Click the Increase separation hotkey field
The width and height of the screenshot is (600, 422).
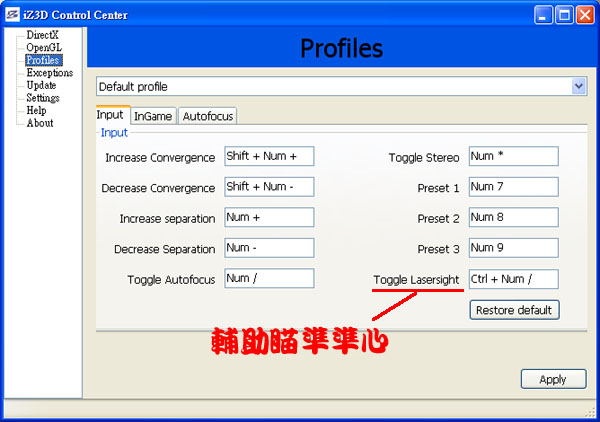(269, 217)
